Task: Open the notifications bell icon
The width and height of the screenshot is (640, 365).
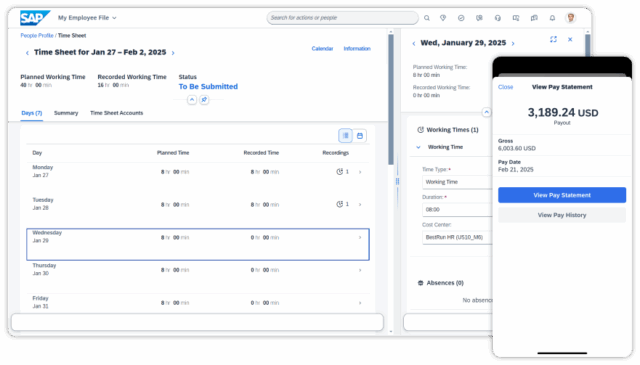Action: tap(552, 18)
